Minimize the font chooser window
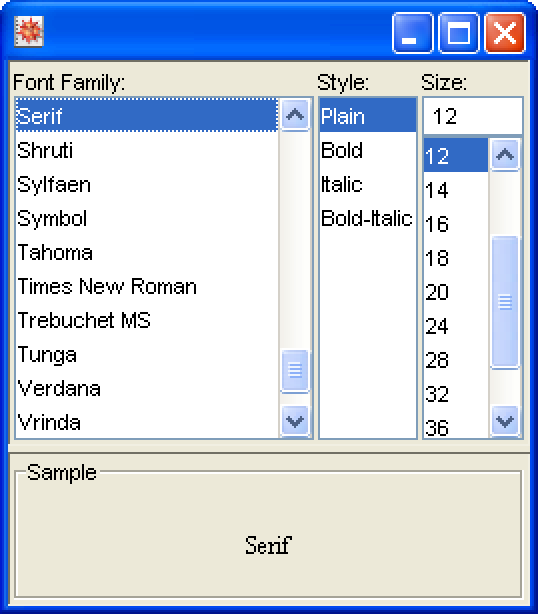The height and width of the screenshot is (616, 540). point(413,33)
